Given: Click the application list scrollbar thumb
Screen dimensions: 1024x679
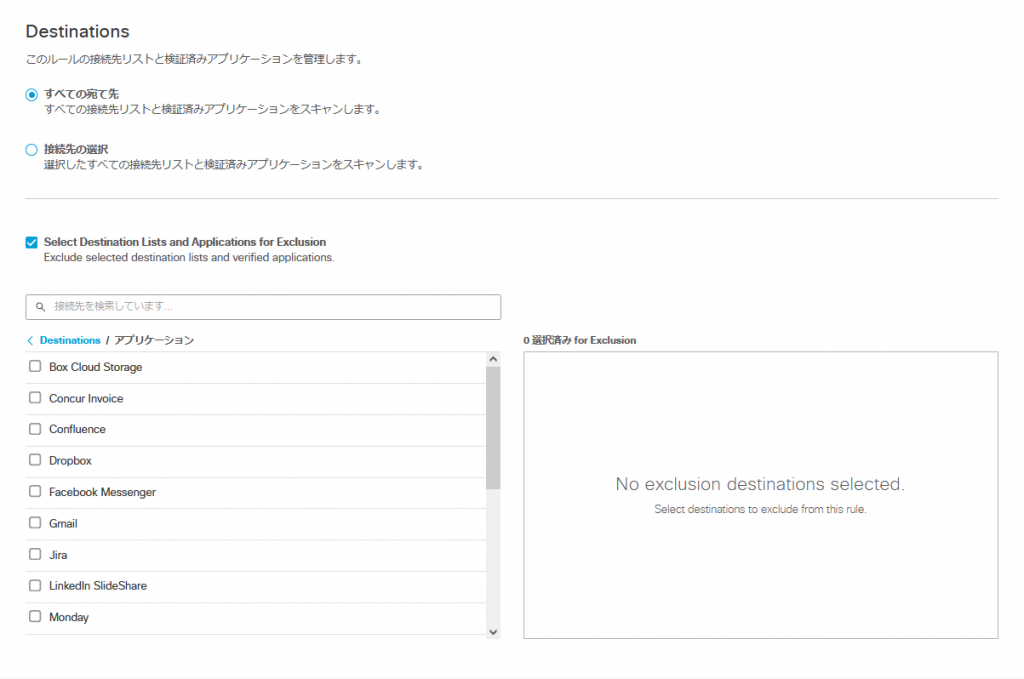Looking at the screenshot, I should coord(493,428).
